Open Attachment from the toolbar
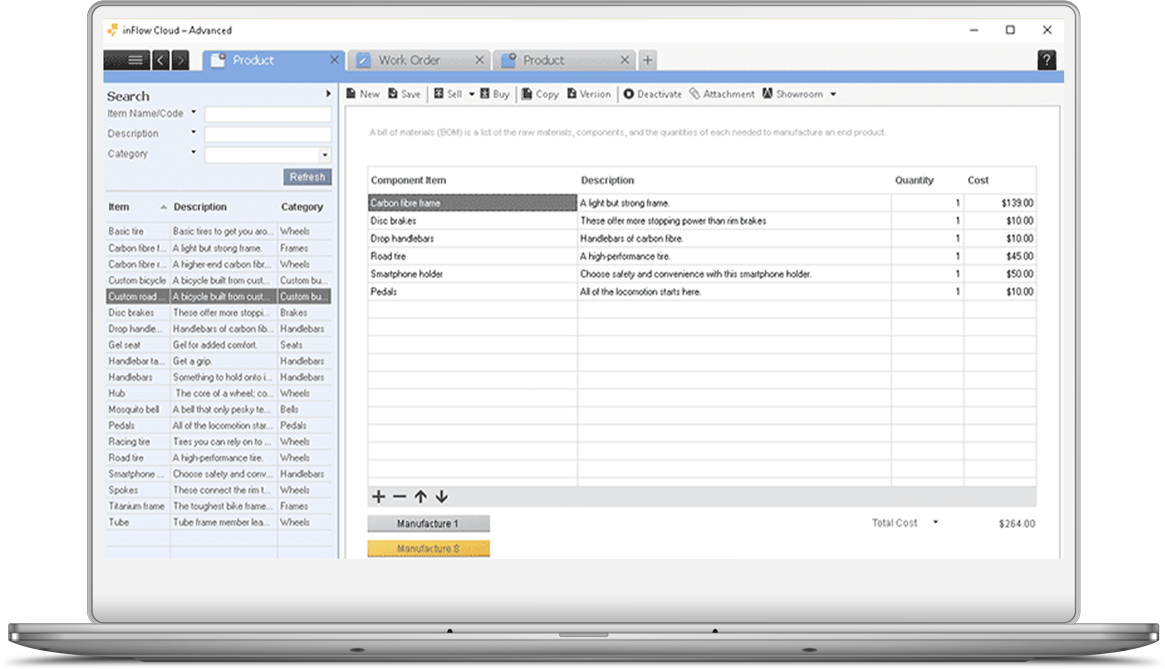 (x=721, y=94)
